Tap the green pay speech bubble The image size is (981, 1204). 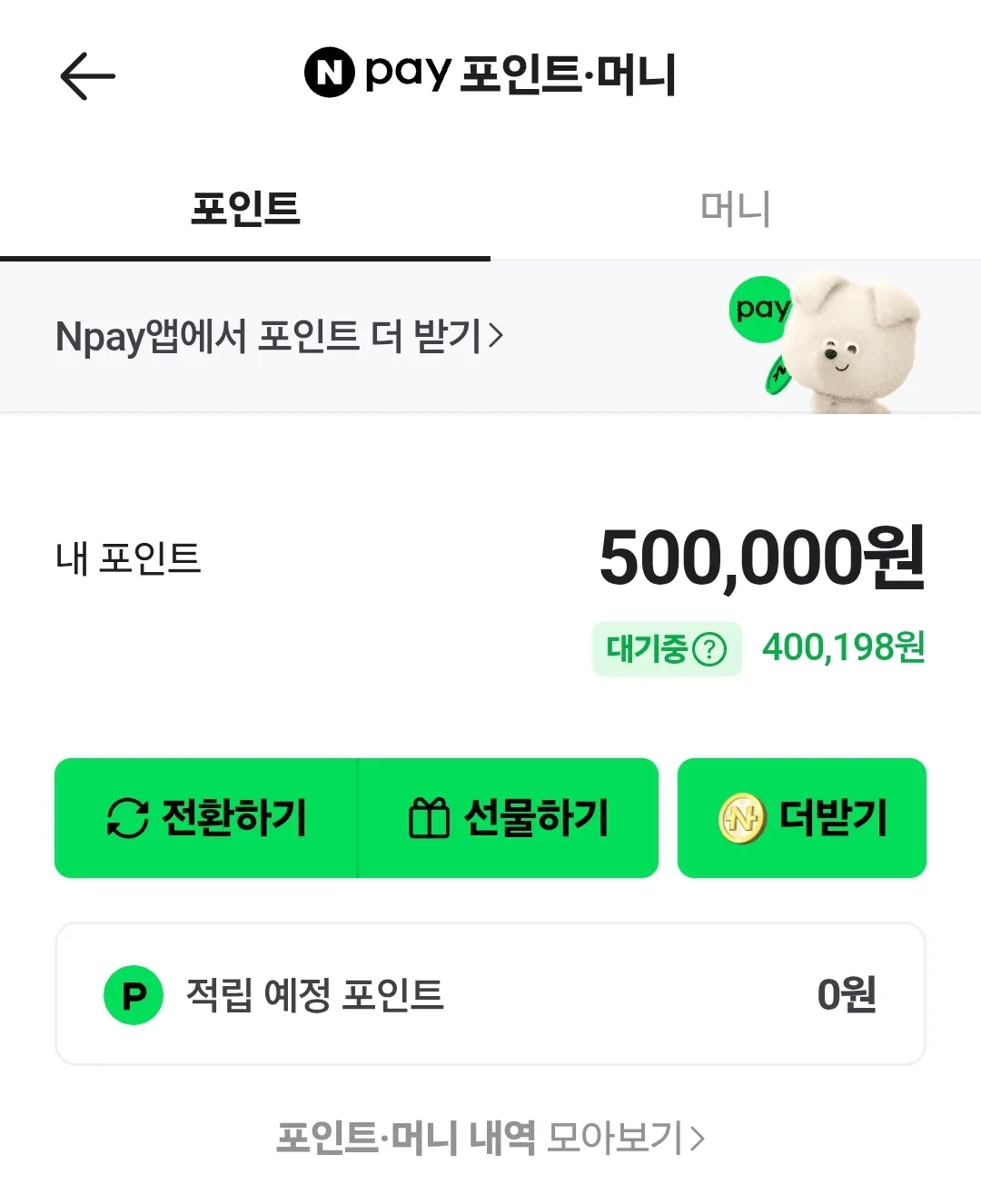click(761, 310)
